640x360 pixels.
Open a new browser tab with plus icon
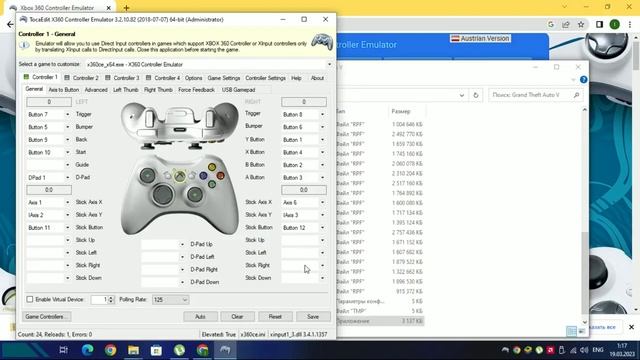(127, 8)
